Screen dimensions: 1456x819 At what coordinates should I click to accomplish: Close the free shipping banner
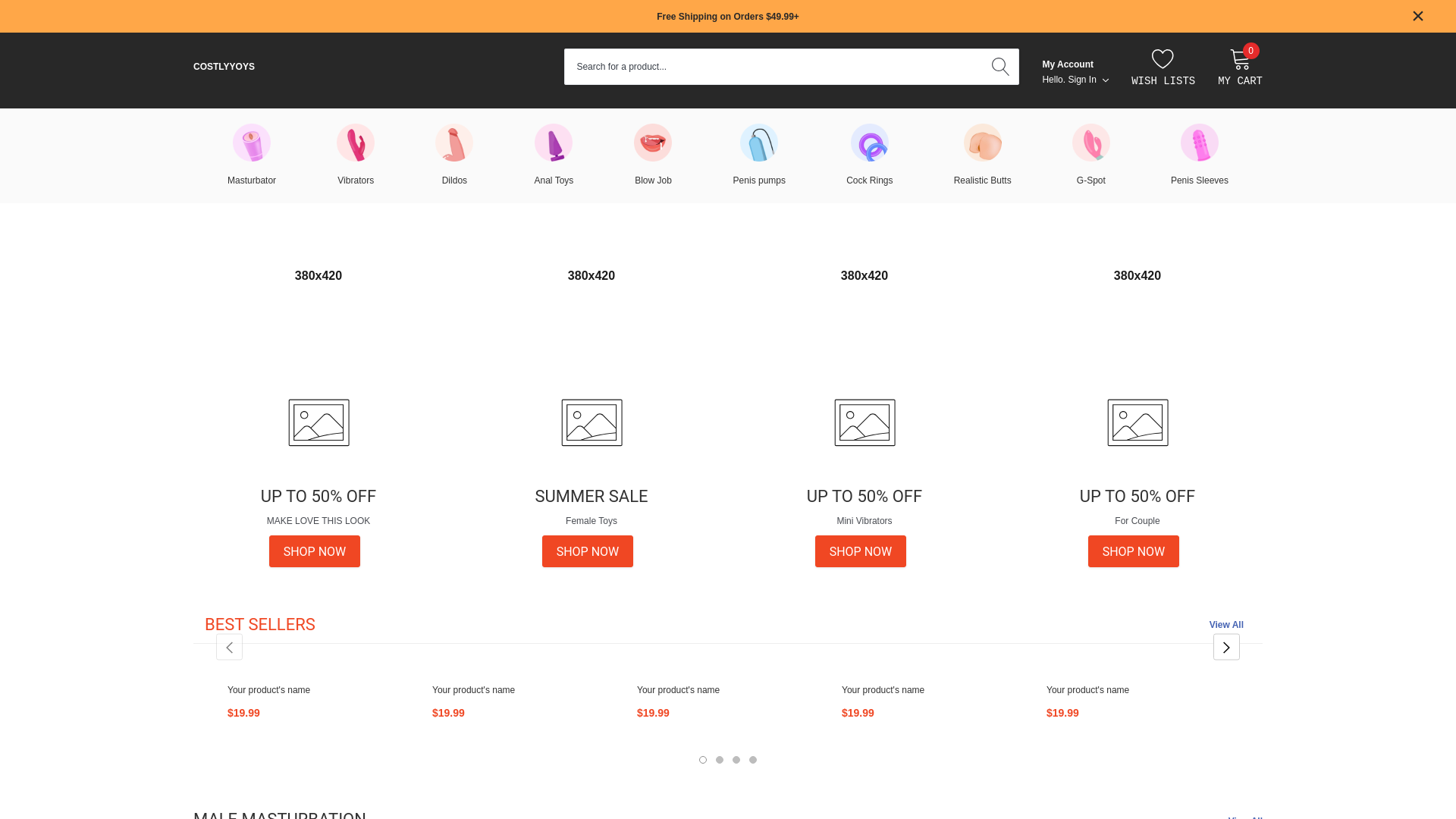tap(1418, 16)
